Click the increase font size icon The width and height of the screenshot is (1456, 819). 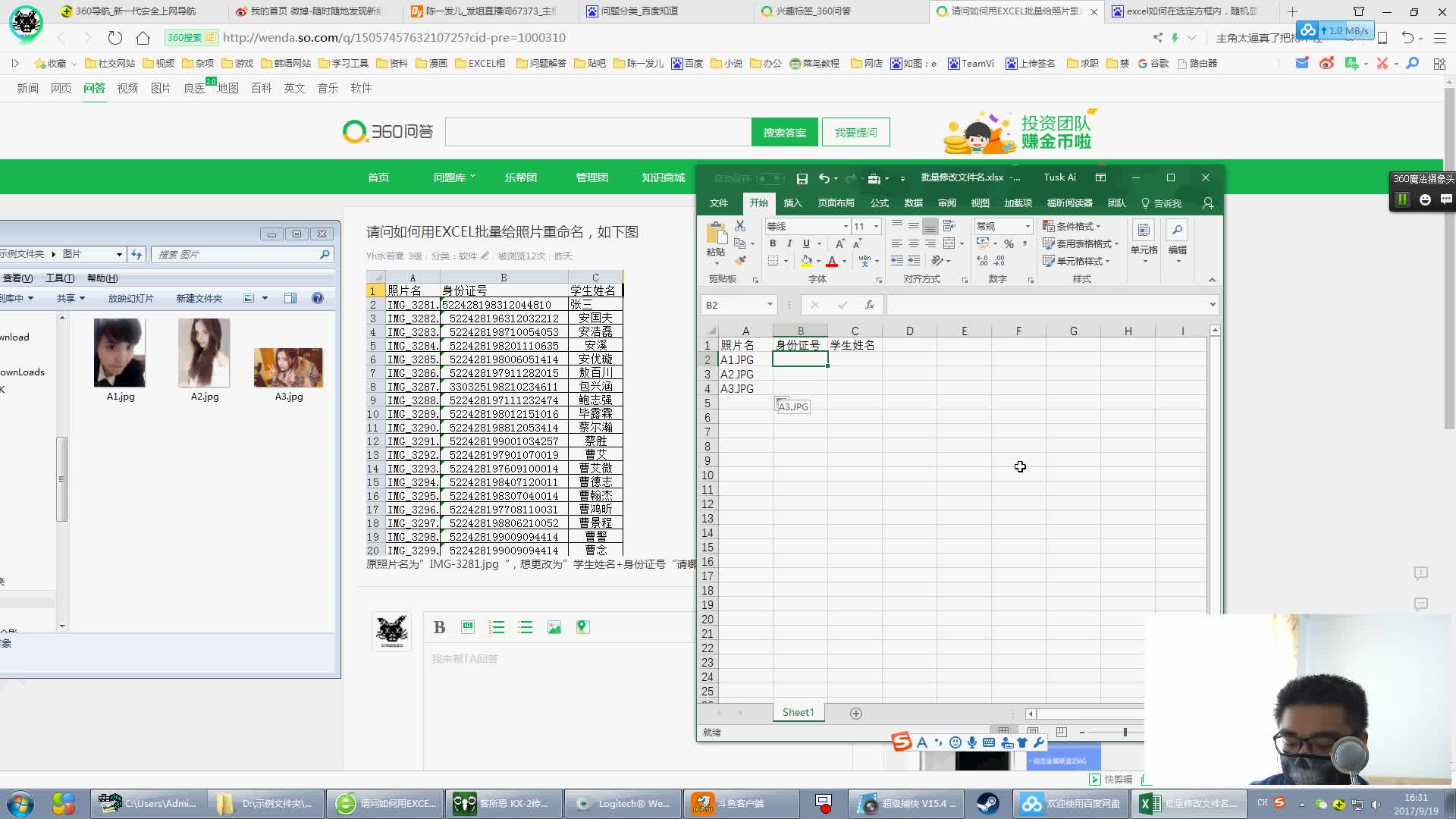tap(839, 244)
